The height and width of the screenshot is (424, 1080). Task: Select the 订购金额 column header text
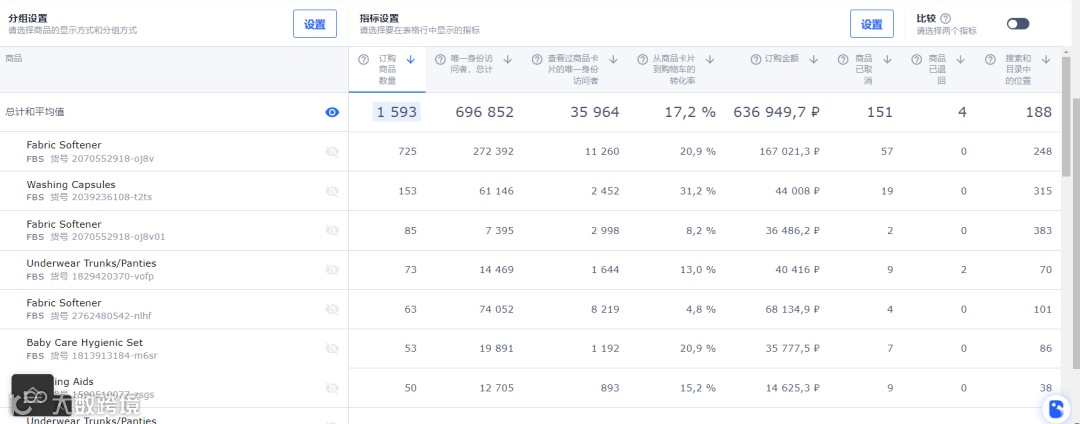pos(782,59)
